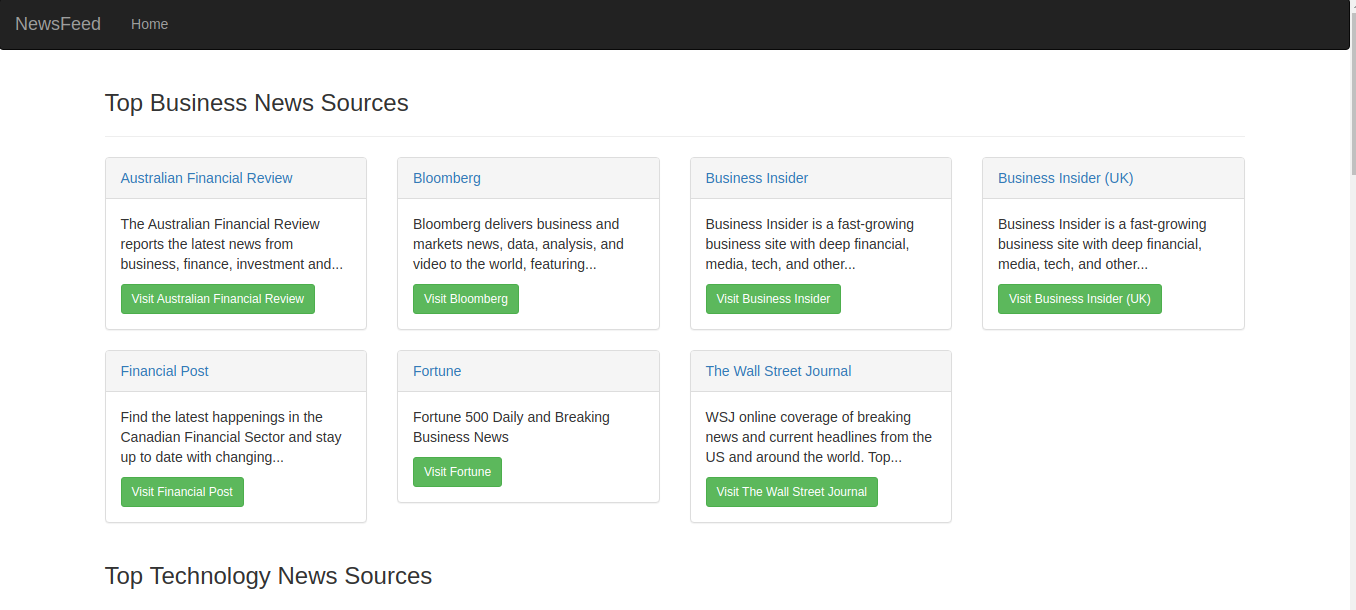
Task: Select the Business Insider heading link
Action: pos(756,178)
